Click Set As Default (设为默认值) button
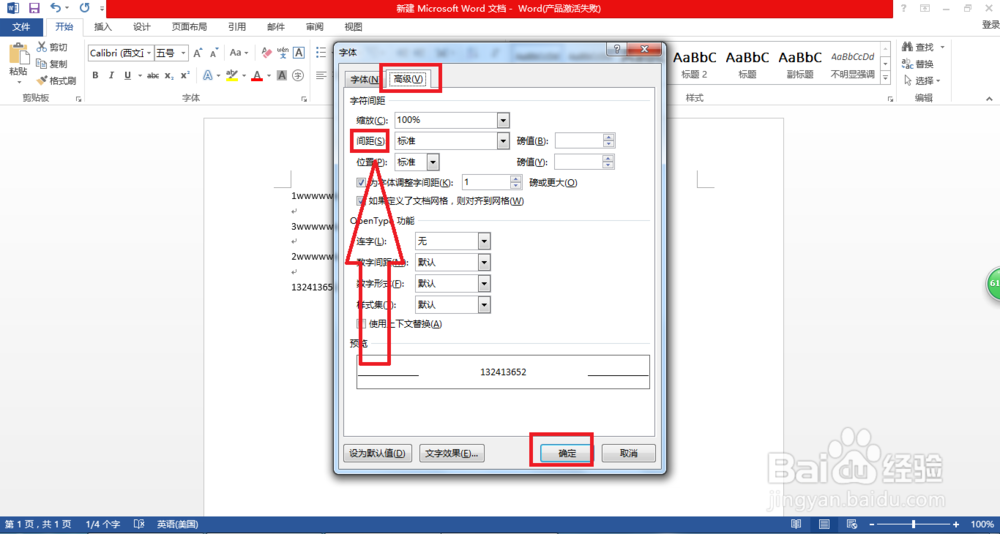 pos(378,453)
